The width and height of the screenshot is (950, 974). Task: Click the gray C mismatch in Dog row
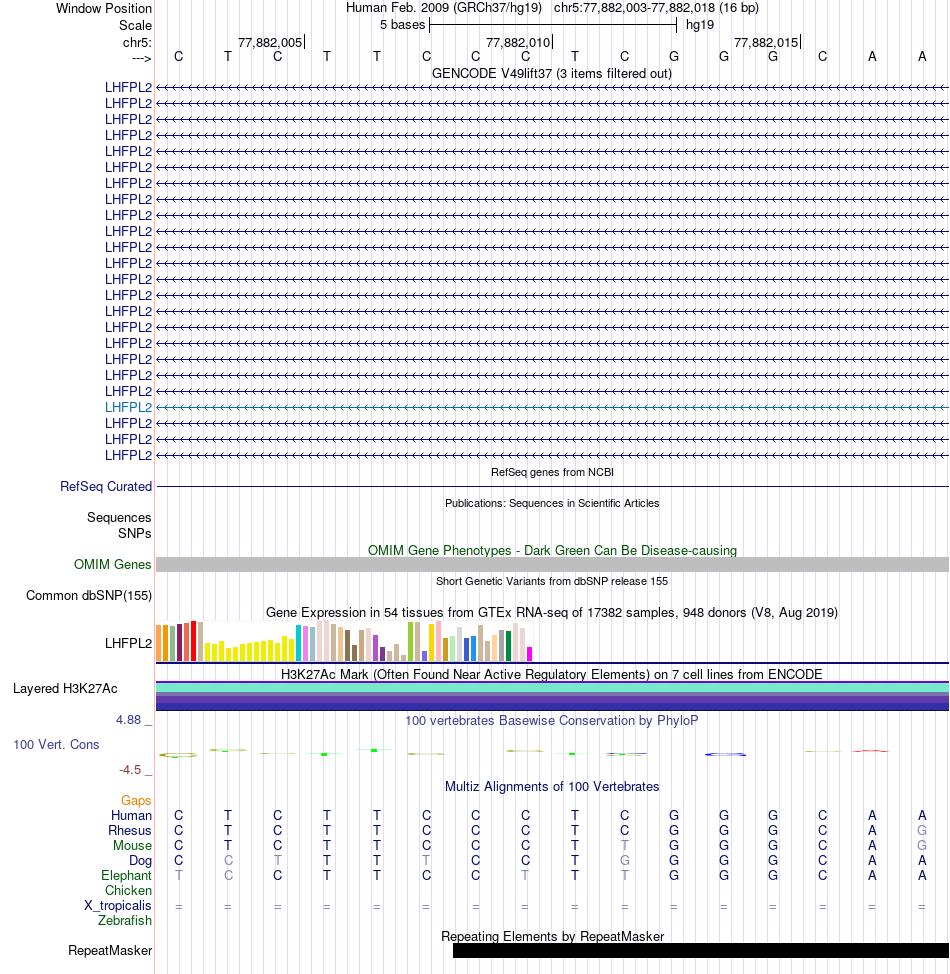[228, 860]
